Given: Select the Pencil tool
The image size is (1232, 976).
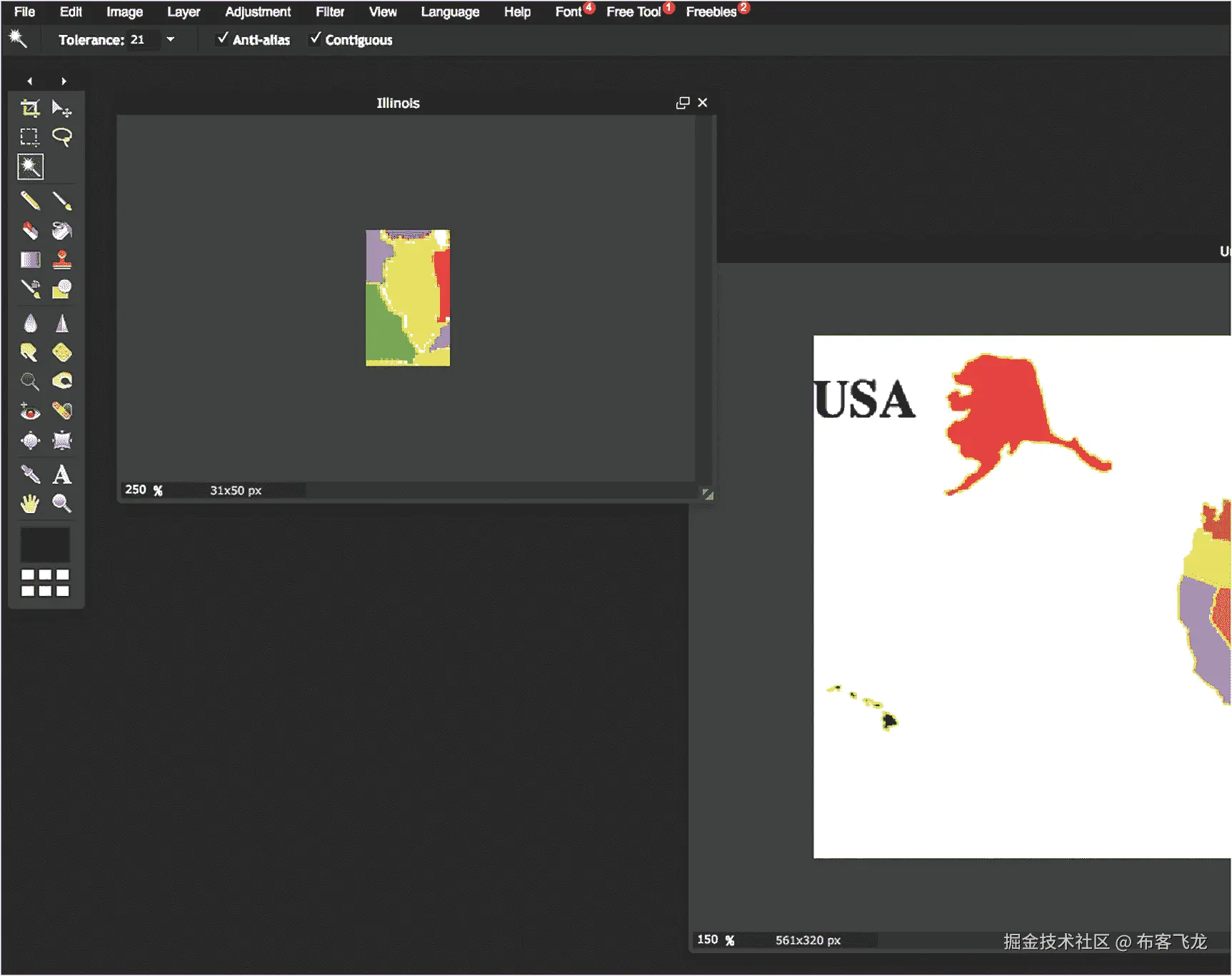Looking at the screenshot, I should [30, 201].
